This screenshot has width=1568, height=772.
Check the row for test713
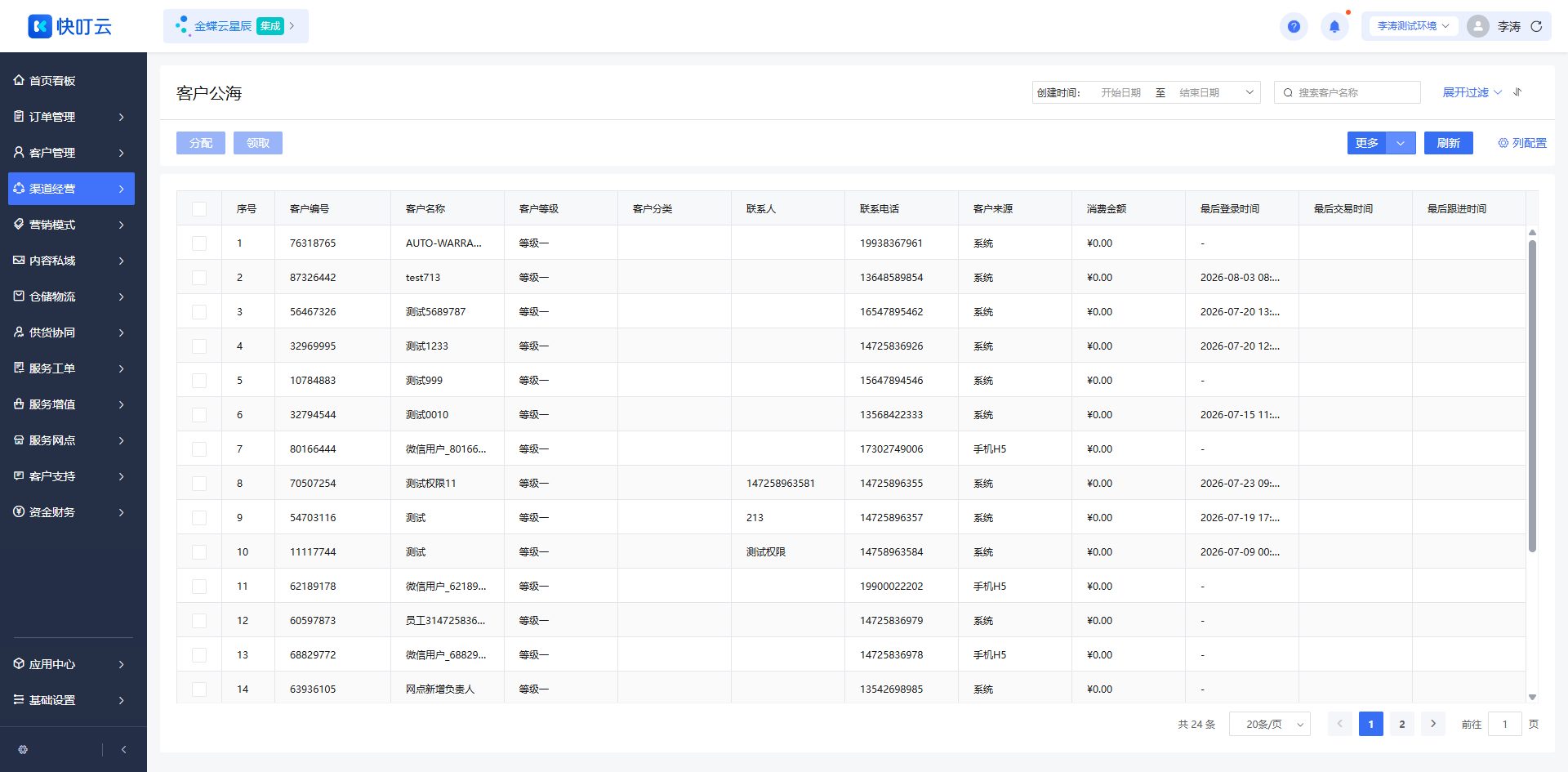tap(199, 278)
